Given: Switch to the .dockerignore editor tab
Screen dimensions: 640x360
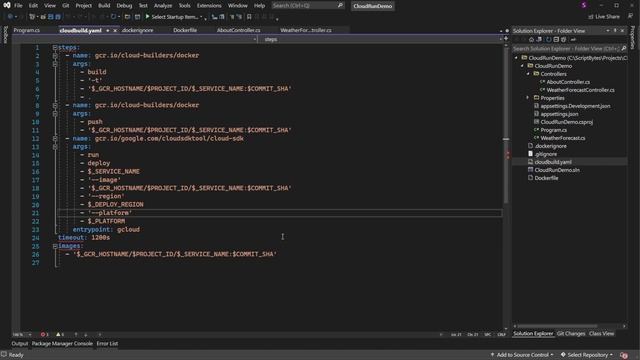Looking at the screenshot, I should pyautogui.click(x=138, y=30).
